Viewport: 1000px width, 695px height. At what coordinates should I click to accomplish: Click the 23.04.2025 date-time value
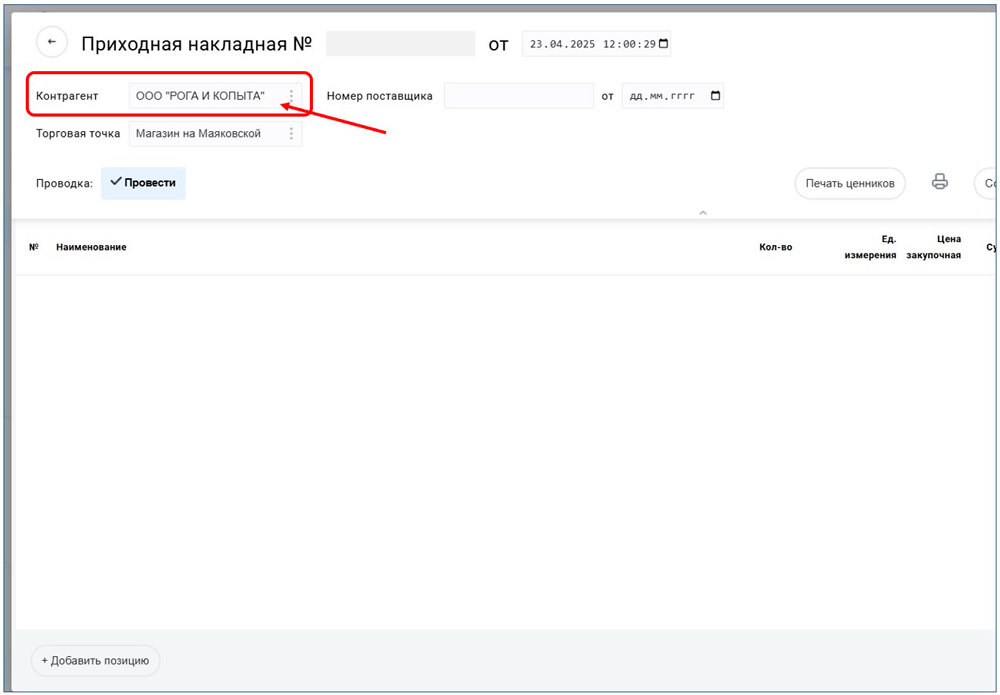590,44
